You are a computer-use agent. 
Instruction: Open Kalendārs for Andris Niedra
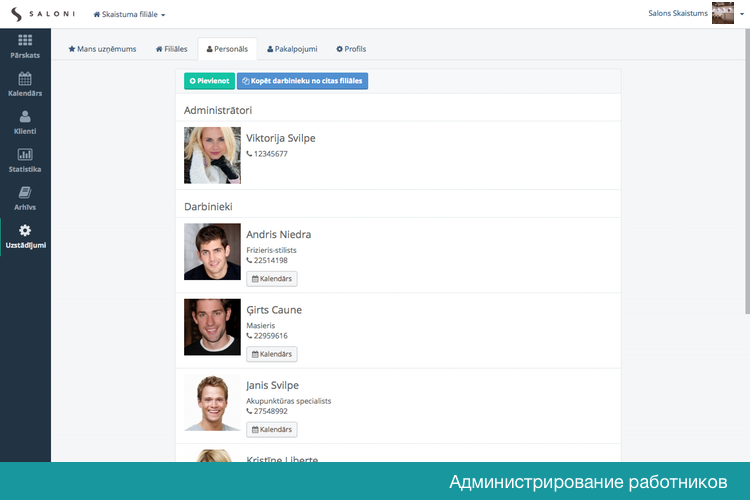272,279
